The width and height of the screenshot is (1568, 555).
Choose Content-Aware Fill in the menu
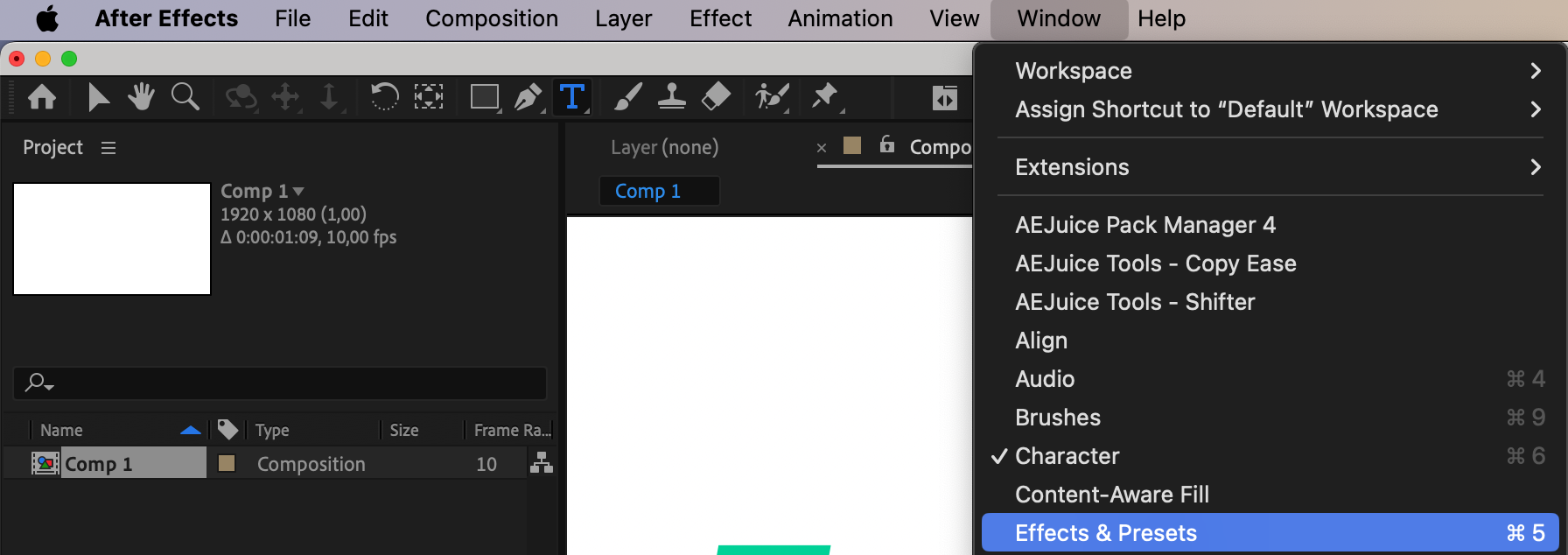coord(1270,495)
